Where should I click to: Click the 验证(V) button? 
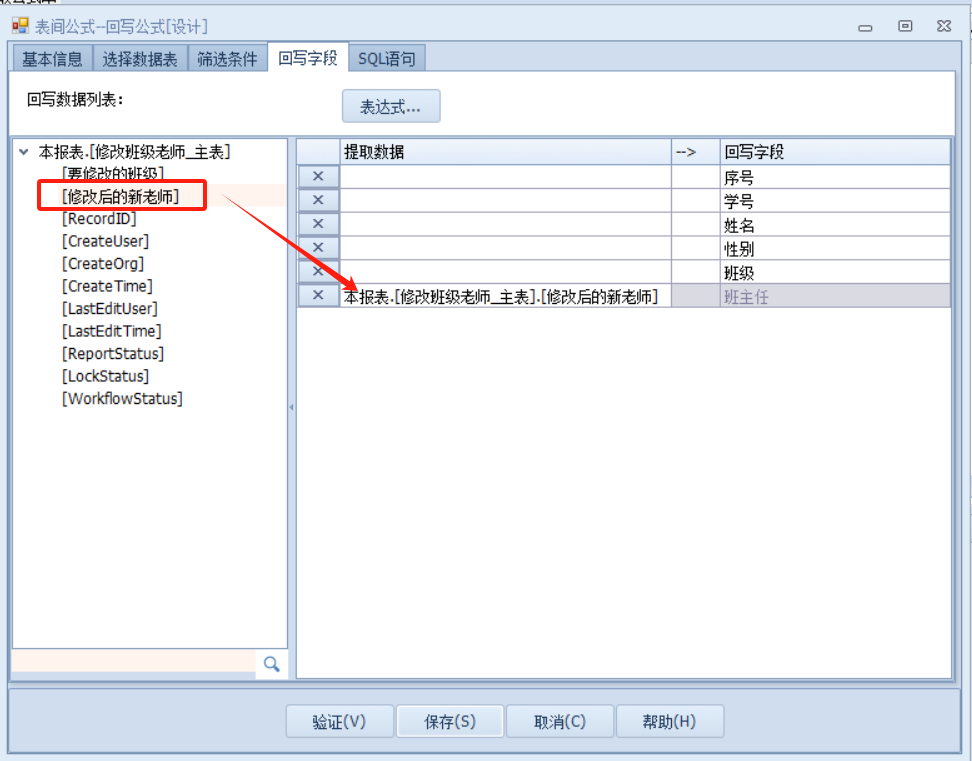tap(339, 722)
